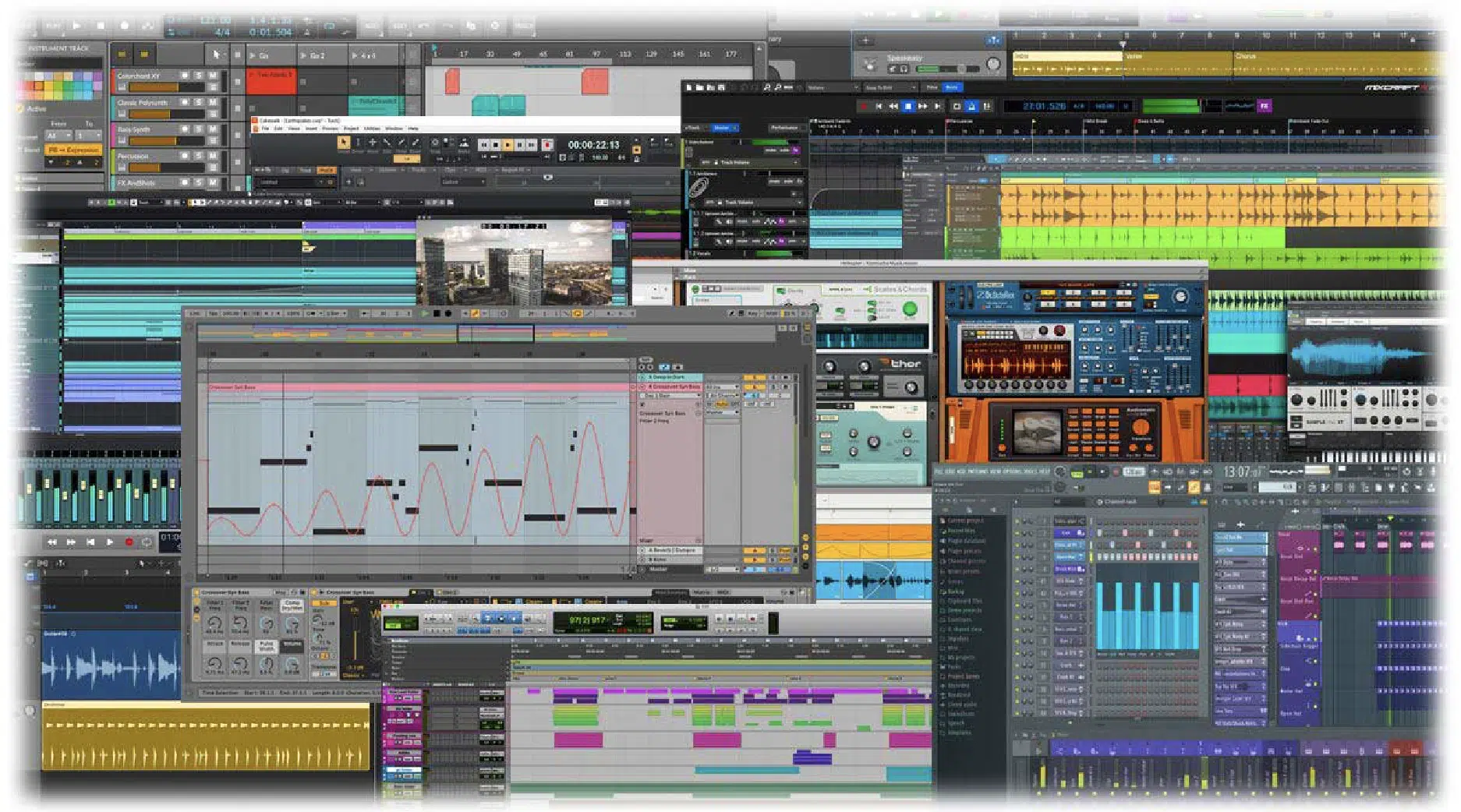Click the blue Stop button in Mixcraft
Screen dimensions: 1461x812
(x=907, y=106)
